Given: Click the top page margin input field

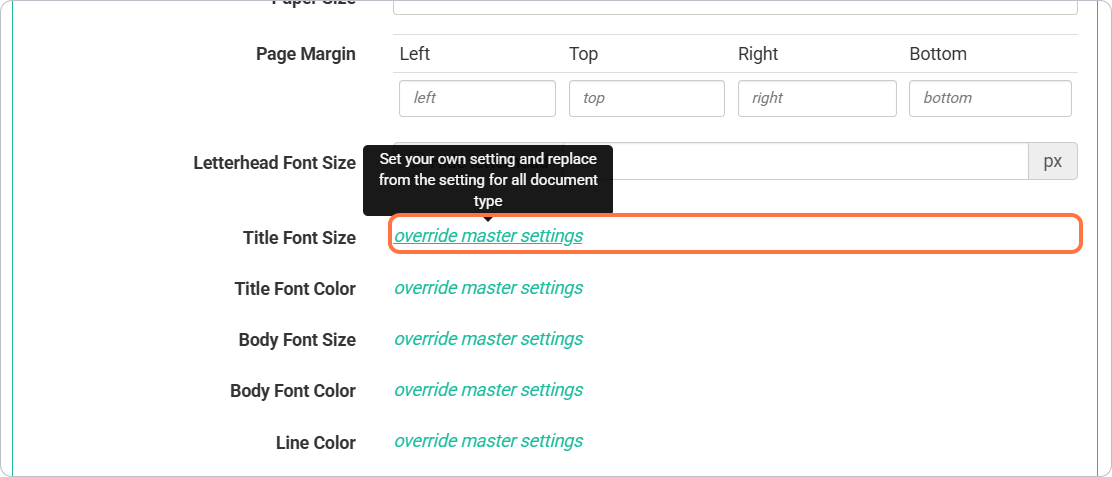Looking at the screenshot, I should pyautogui.click(x=647, y=98).
